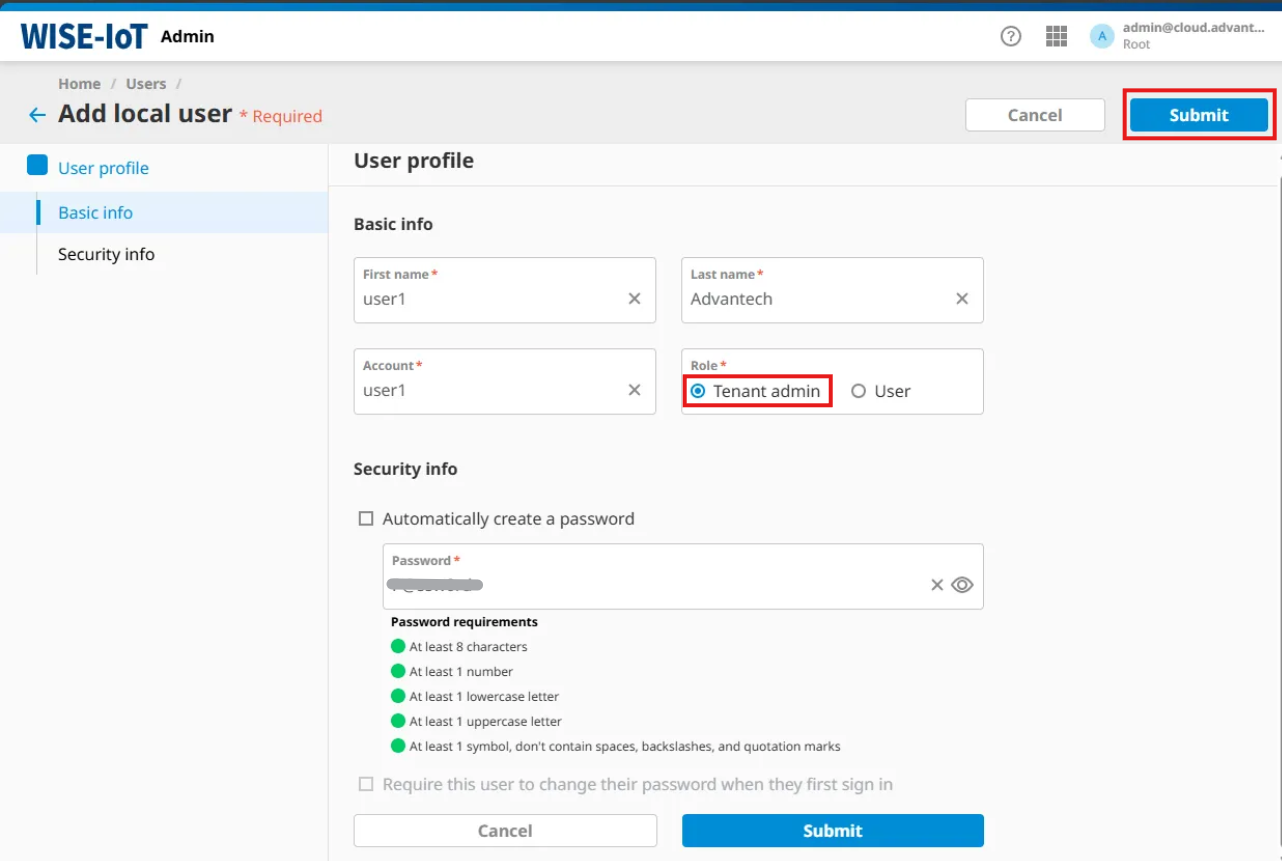Go to Security info sidebar section
The width and height of the screenshot is (1282, 861).
(106, 254)
